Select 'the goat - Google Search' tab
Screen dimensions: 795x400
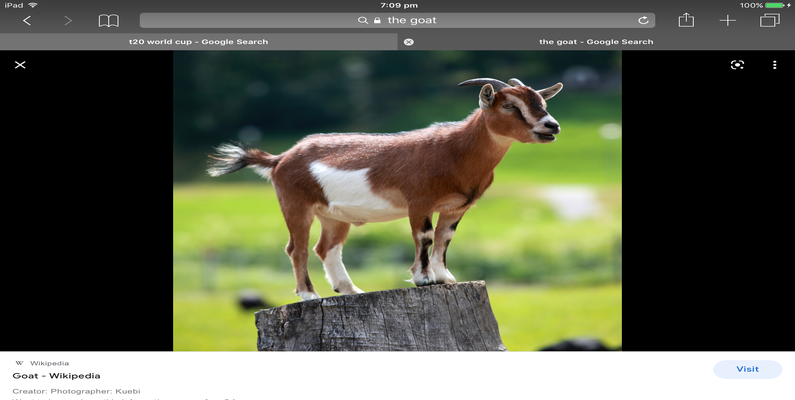click(x=596, y=42)
